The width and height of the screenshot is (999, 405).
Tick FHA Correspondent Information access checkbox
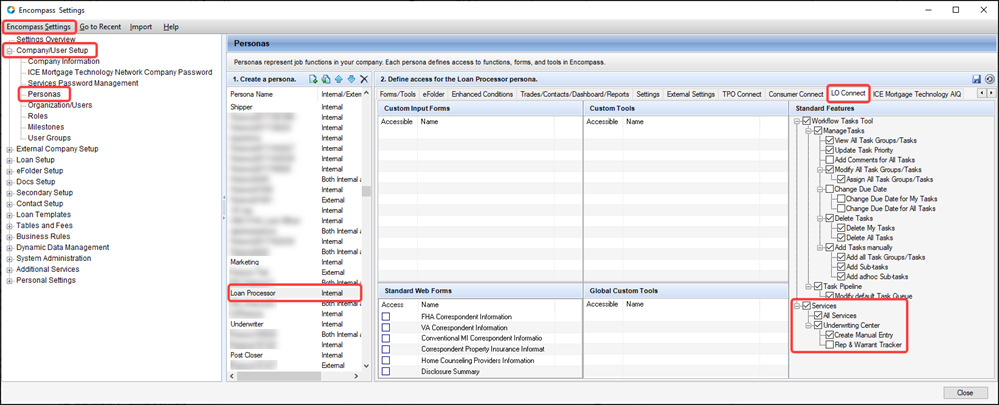[386, 317]
